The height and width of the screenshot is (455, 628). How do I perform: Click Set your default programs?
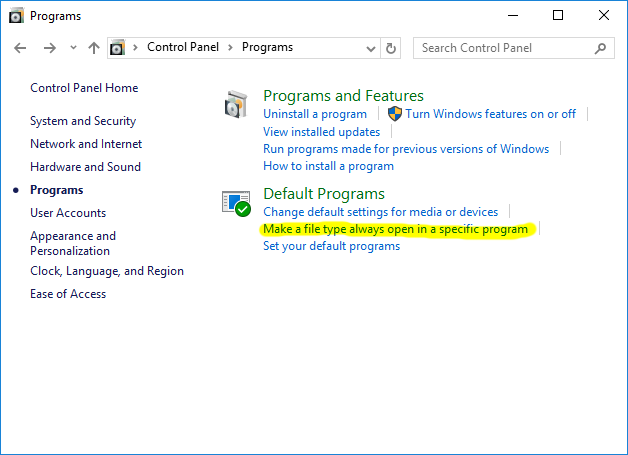coord(332,246)
